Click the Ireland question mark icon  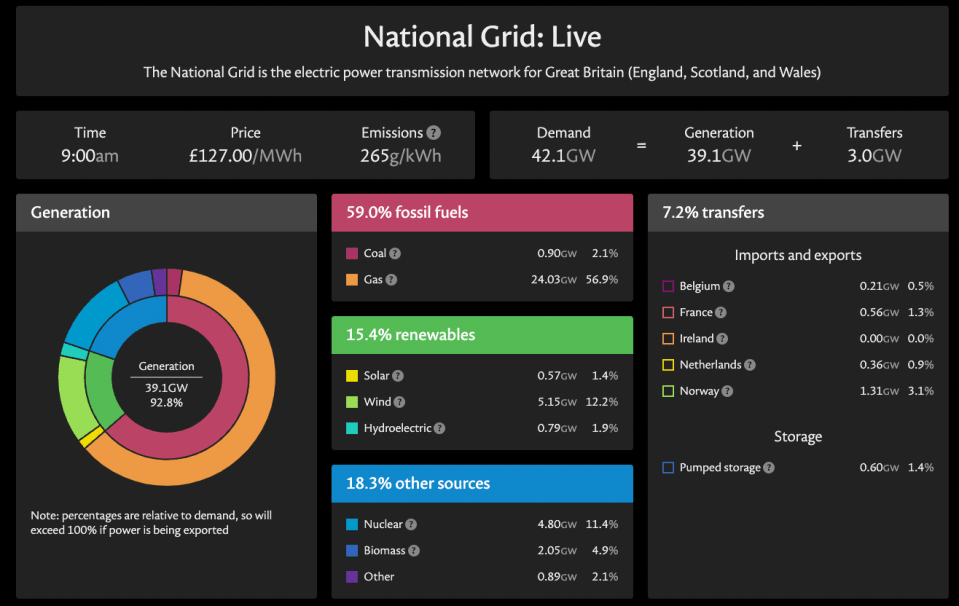click(x=722, y=339)
